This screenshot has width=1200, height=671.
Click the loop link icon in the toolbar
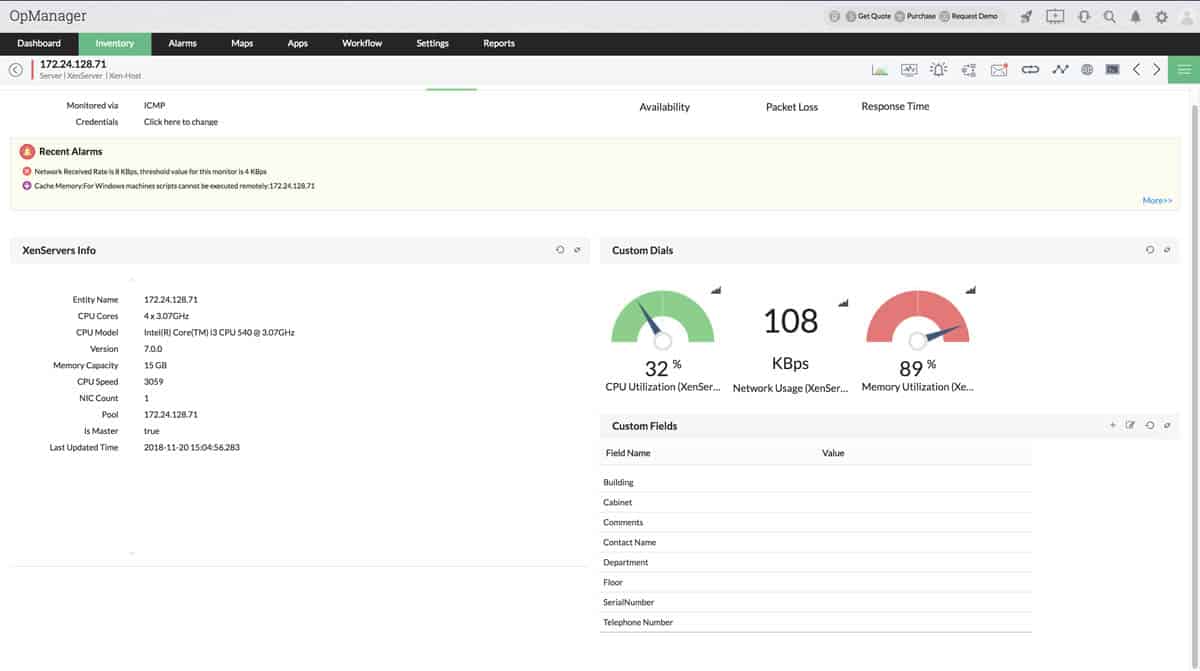click(1030, 69)
